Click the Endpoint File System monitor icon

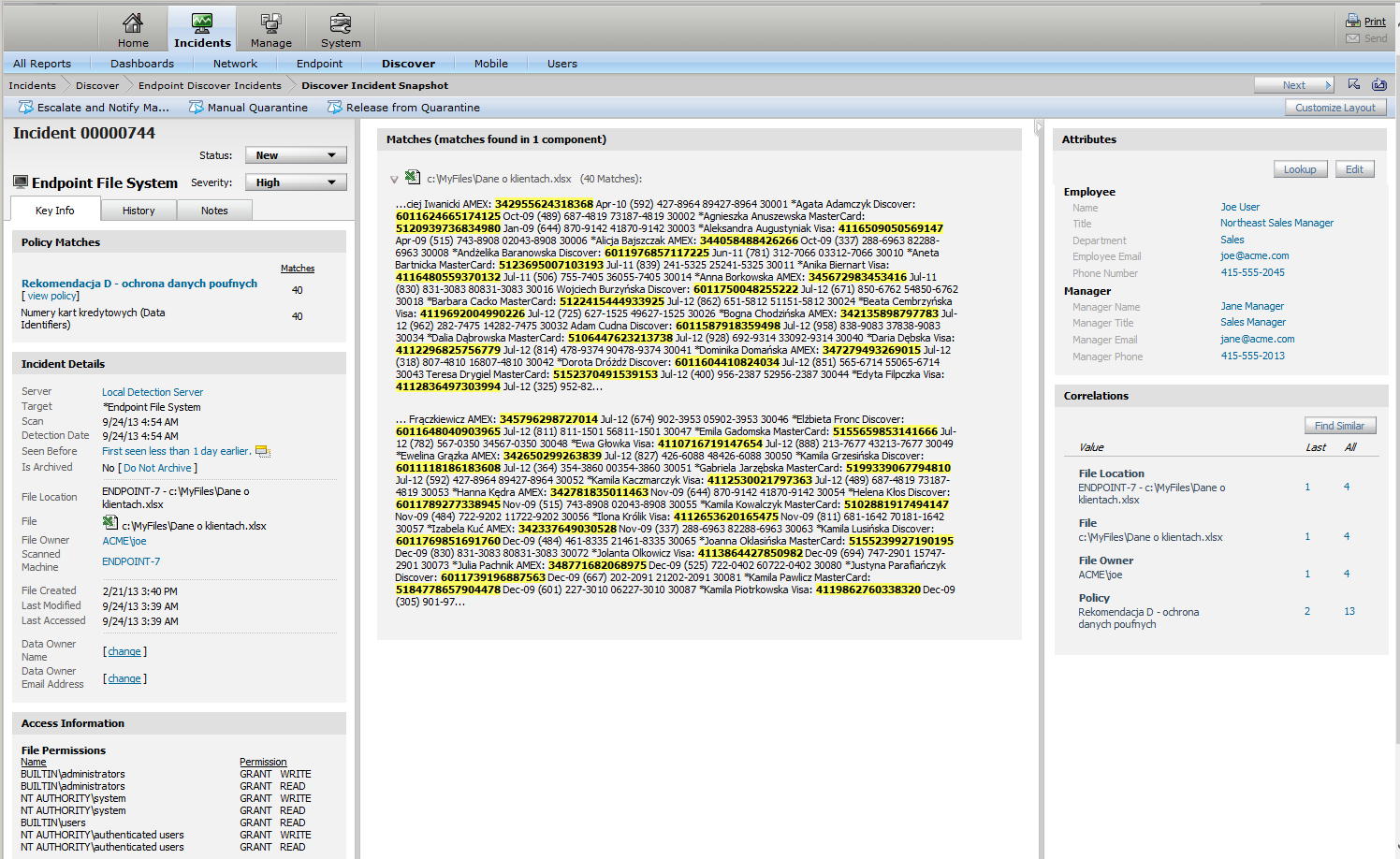tap(21, 182)
